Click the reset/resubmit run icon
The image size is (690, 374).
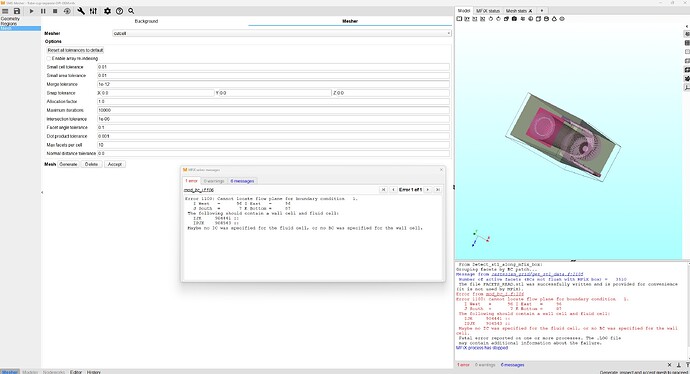click(67, 11)
